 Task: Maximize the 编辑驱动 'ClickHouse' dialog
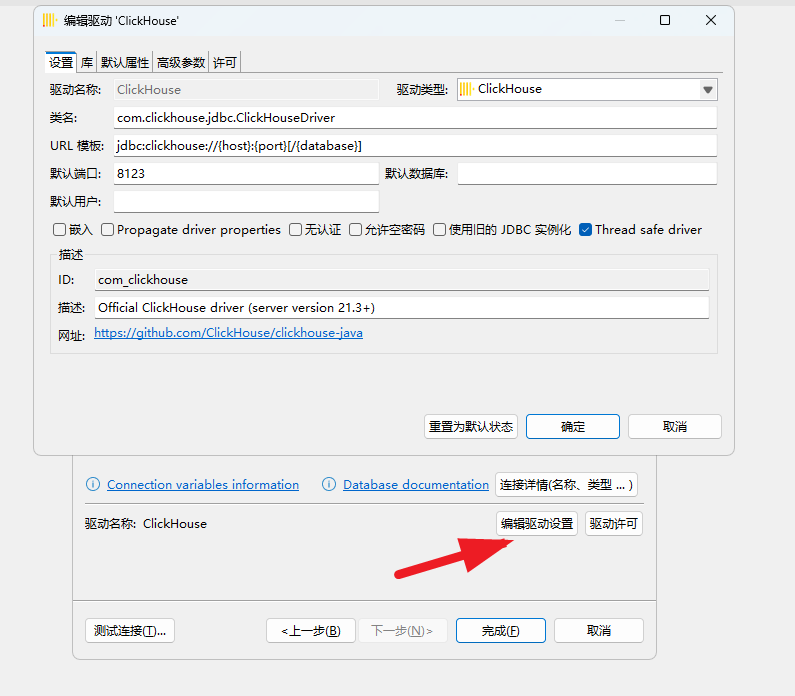(x=665, y=20)
